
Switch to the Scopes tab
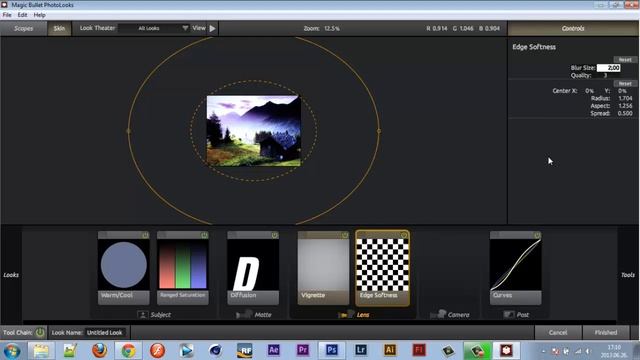coord(24,28)
